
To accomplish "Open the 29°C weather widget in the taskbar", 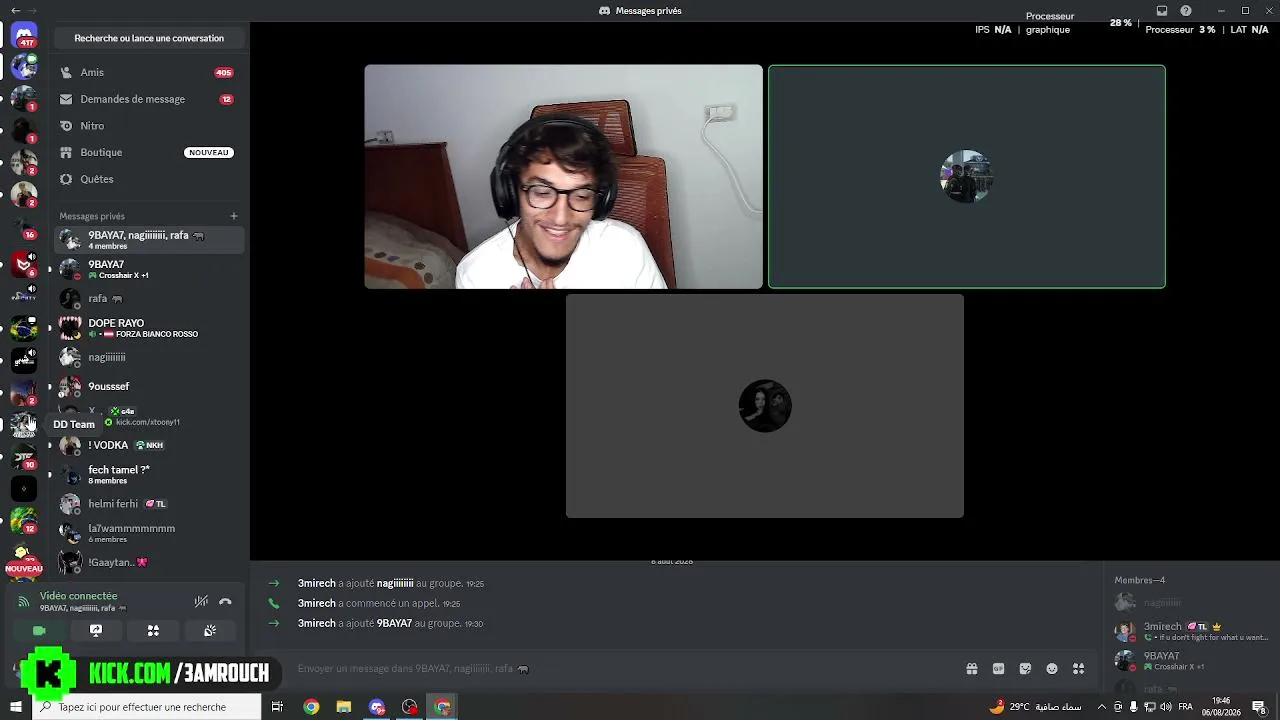I will [x=1035, y=707].
